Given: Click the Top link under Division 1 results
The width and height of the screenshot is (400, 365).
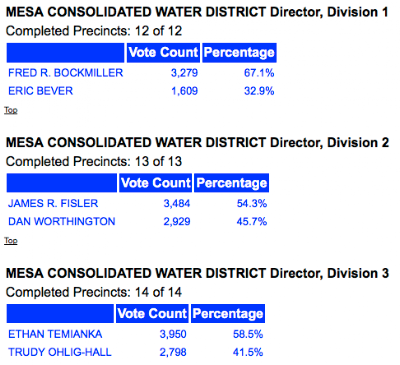Looking at the screenshot, I should 11,110.
